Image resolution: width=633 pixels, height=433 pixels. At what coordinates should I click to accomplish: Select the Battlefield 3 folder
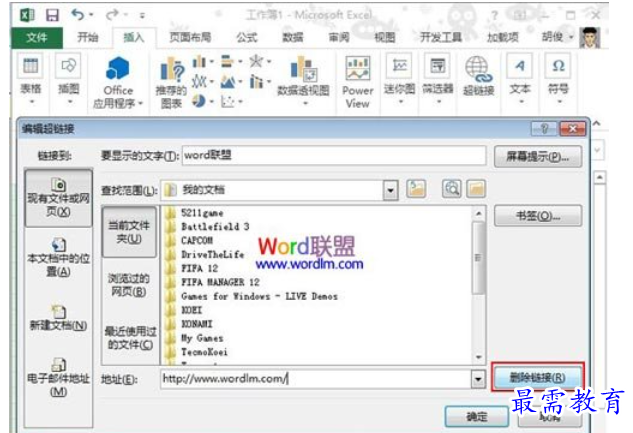(215, 226)
